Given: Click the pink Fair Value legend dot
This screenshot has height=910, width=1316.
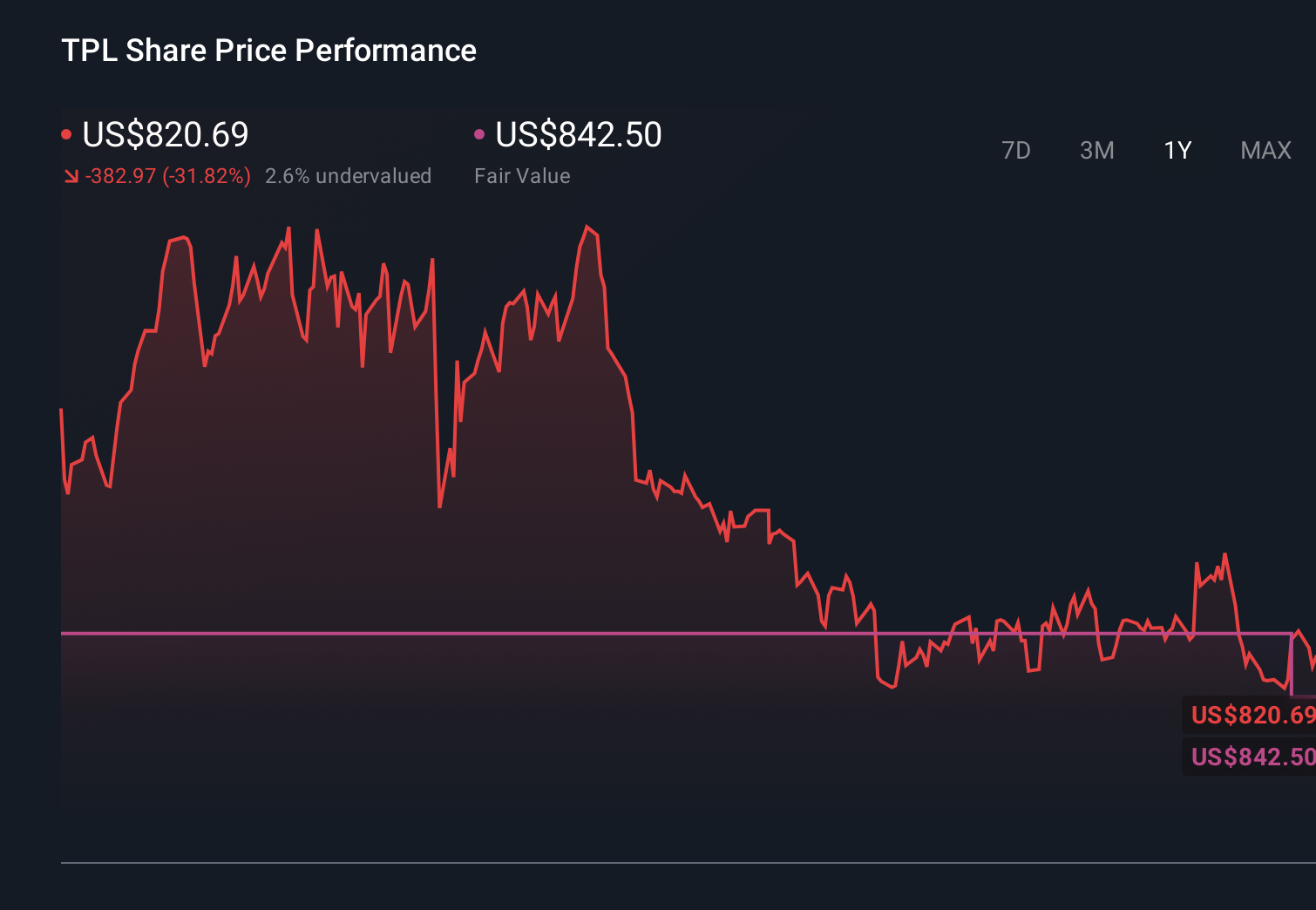Looking at the screenshot, I should coord(478,132).
